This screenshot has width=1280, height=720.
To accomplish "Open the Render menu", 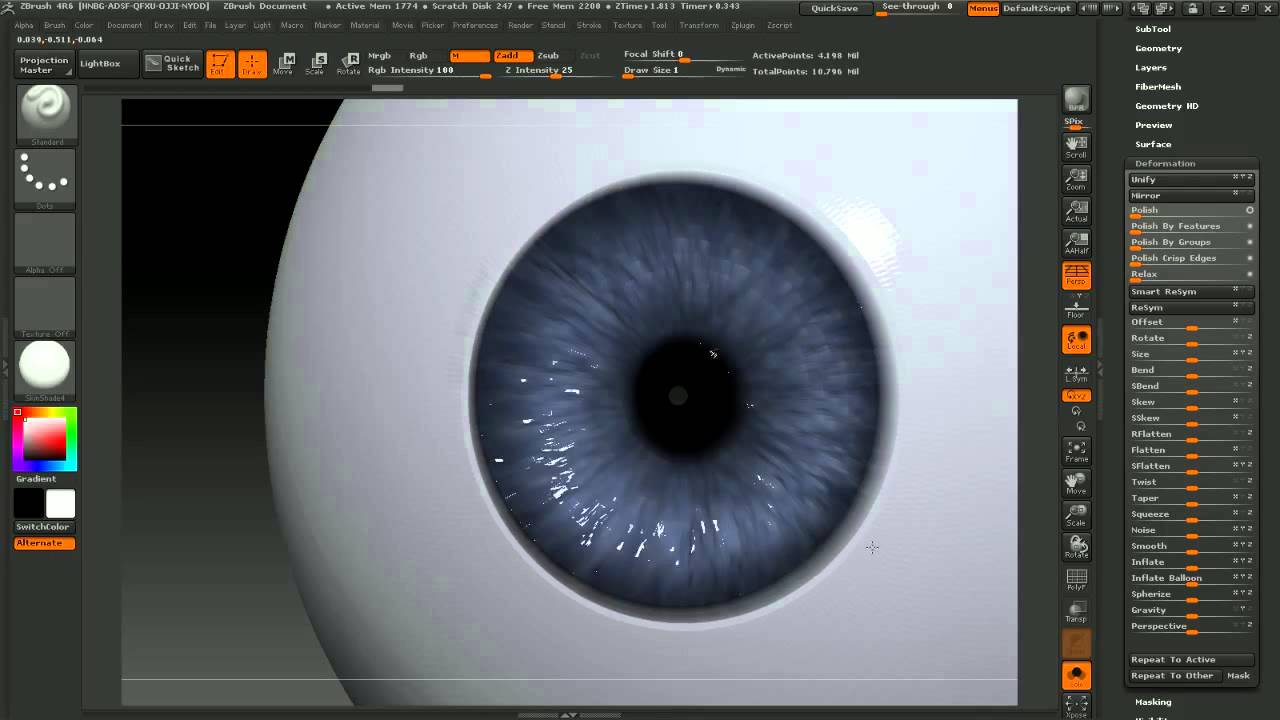I will pyautogui.click(x=520, y=26).
